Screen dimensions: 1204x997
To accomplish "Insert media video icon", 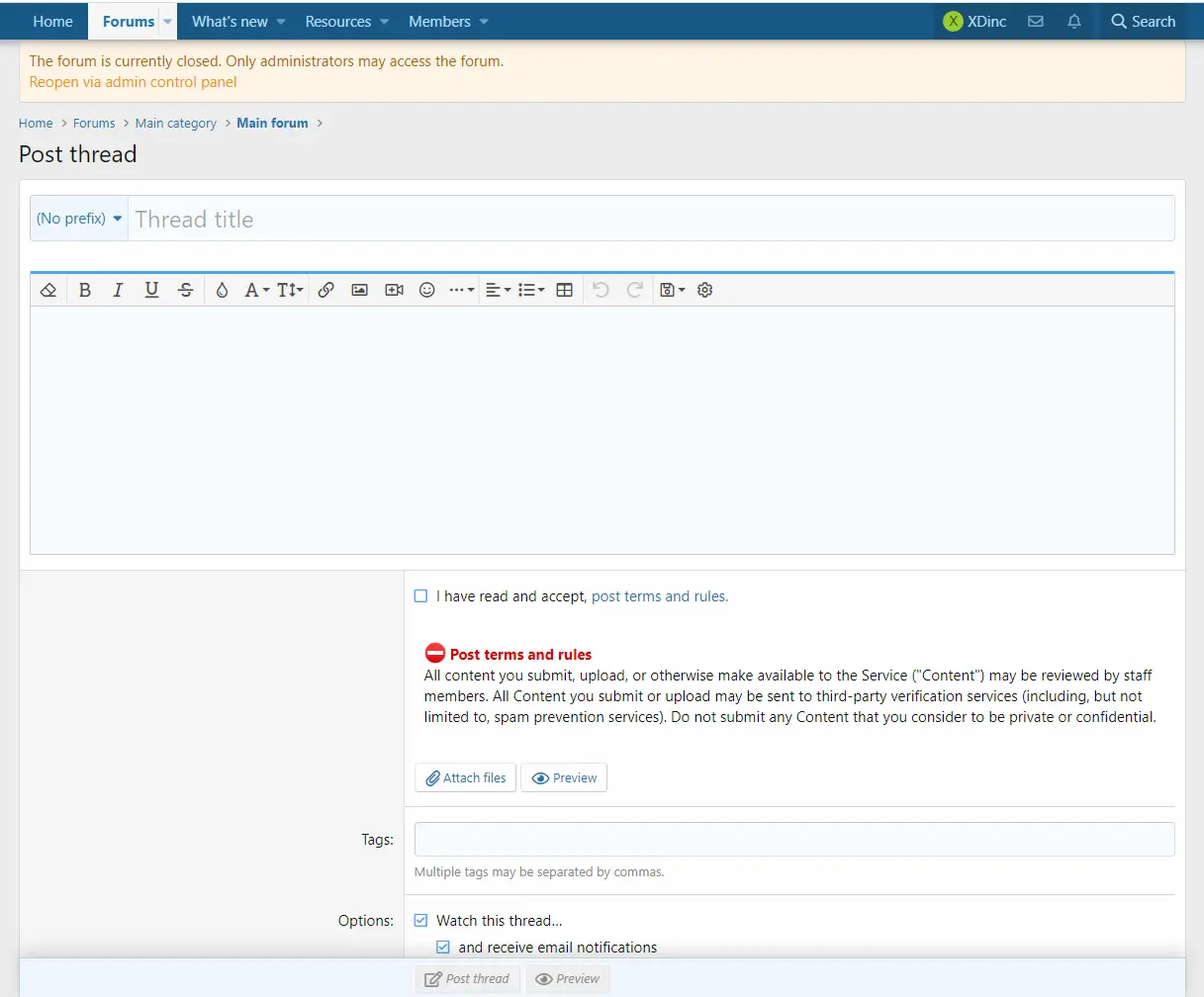I will 394,290.
